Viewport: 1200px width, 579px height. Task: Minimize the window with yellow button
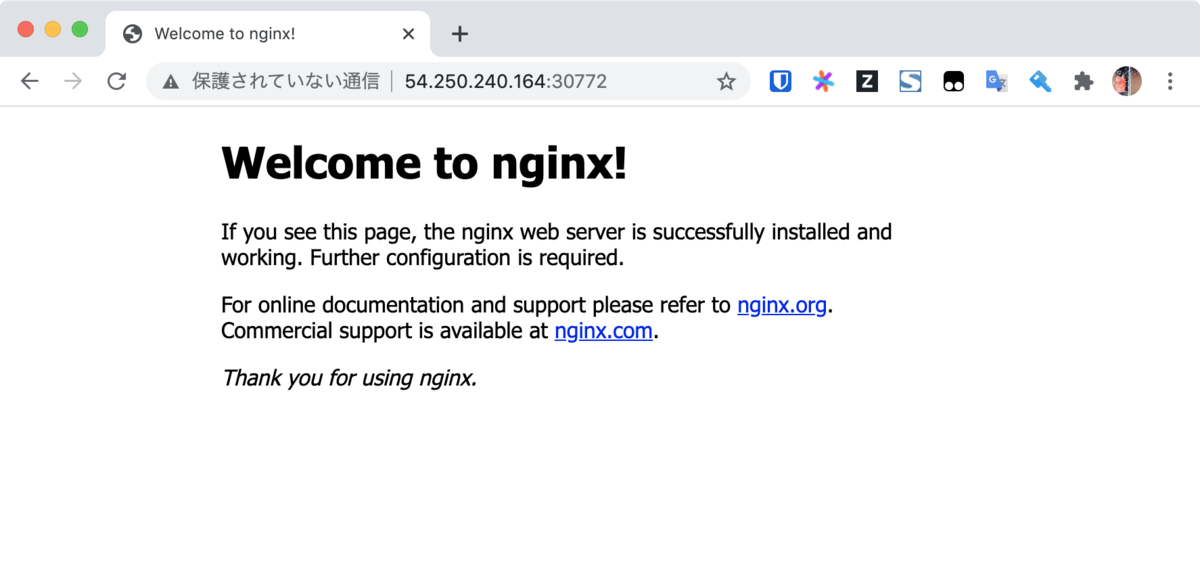pos(53,29)
